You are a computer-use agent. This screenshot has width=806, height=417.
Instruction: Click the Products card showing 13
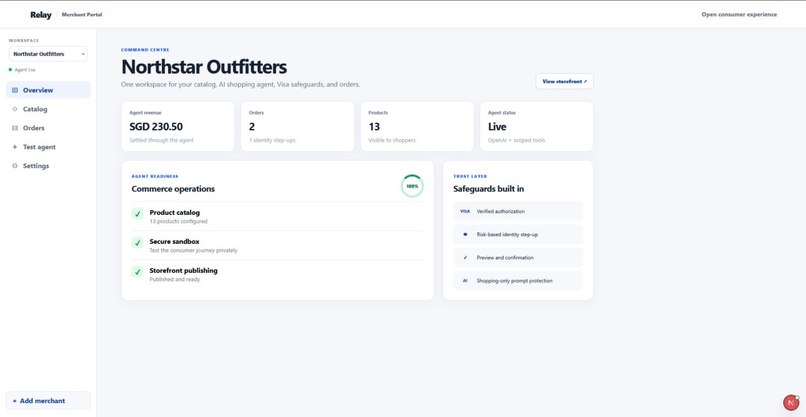(x=417, y=126)
